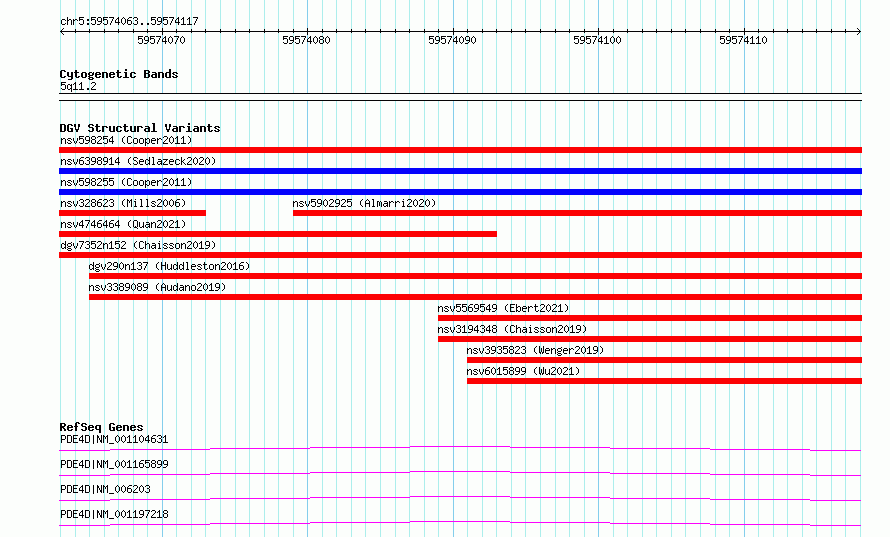890x537 pixels.
Task: Click the chr5:59574063..59574117 region label
Action: 129,22
